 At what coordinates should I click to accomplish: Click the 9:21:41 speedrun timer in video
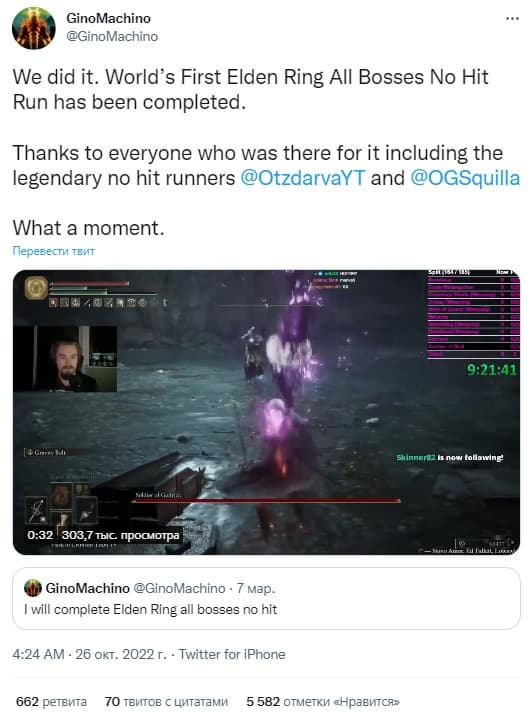tap(492, 369)
